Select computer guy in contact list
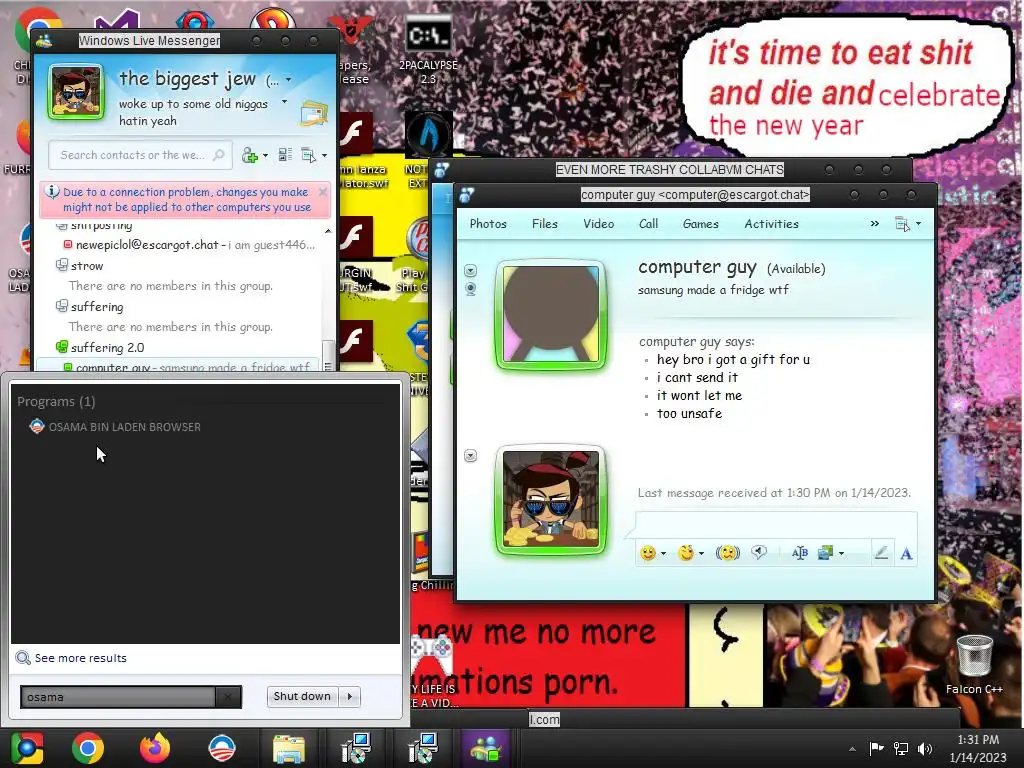The height and width of the screenshot is (768, 1024). click(178, 366)
